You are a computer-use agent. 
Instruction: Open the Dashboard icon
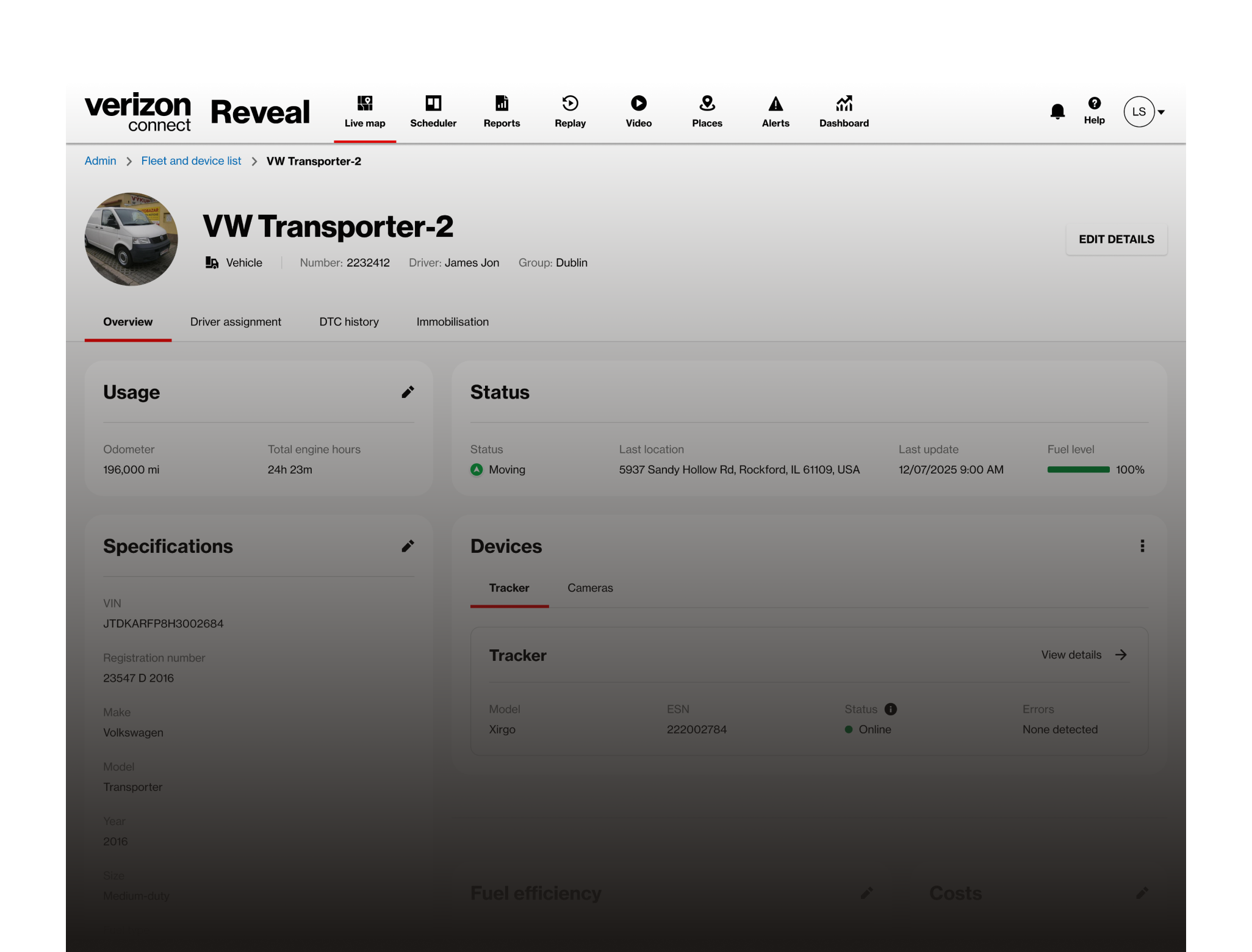[844, 112]
